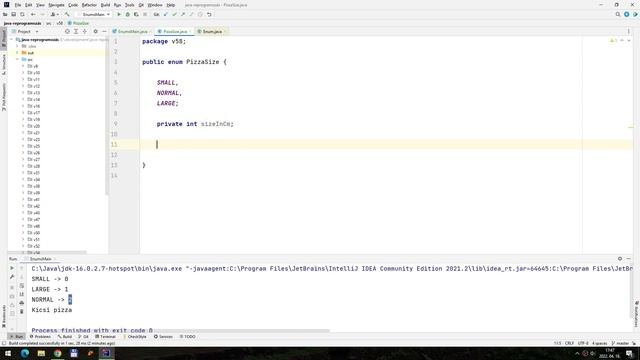The image size is (640, 360).
Task: Click the Save All toolbar icon
Action: click(x=13, y=14)
